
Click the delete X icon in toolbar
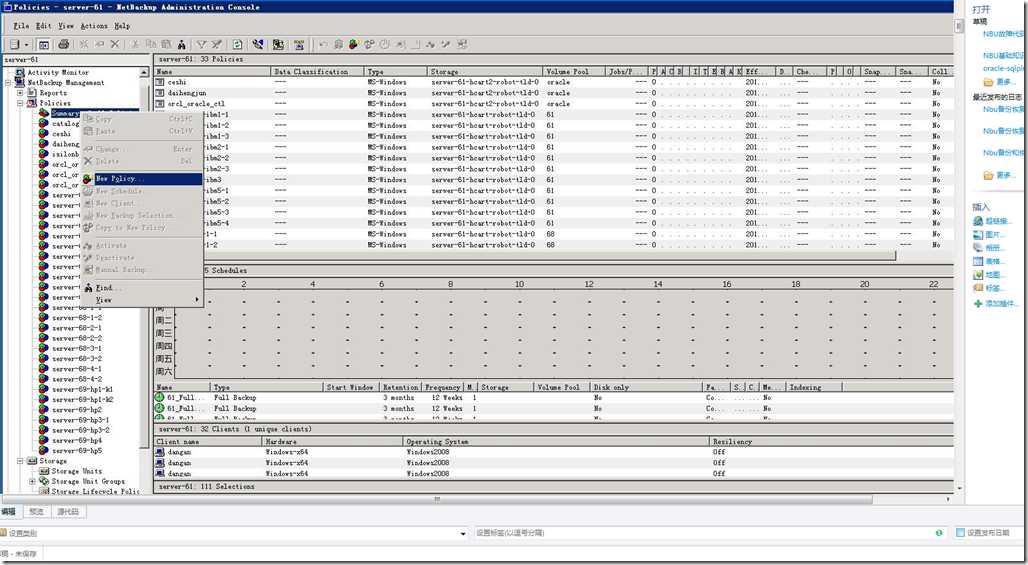tap(115, 45)
